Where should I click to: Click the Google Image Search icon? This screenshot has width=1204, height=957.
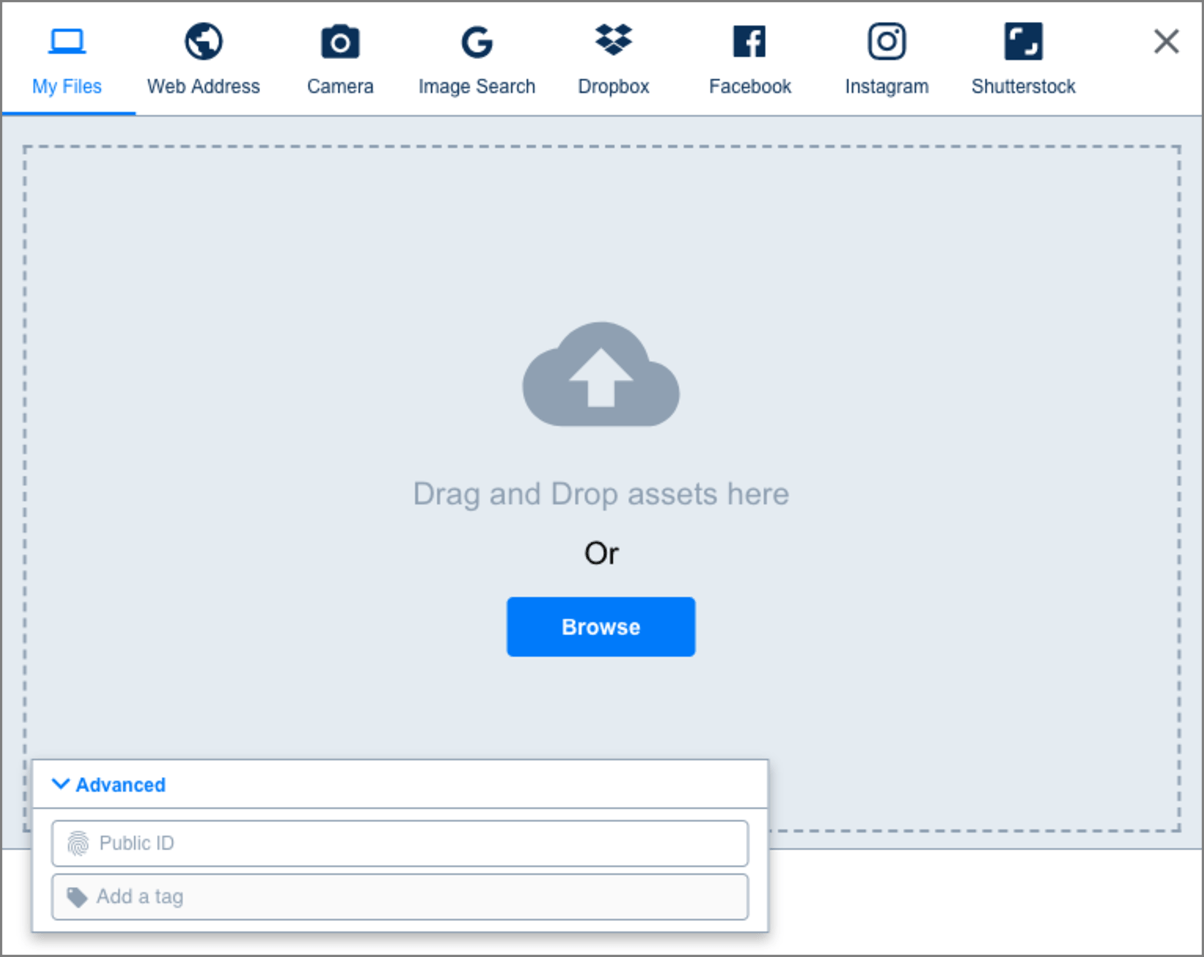pyautogui.click(x=477, y=41)
